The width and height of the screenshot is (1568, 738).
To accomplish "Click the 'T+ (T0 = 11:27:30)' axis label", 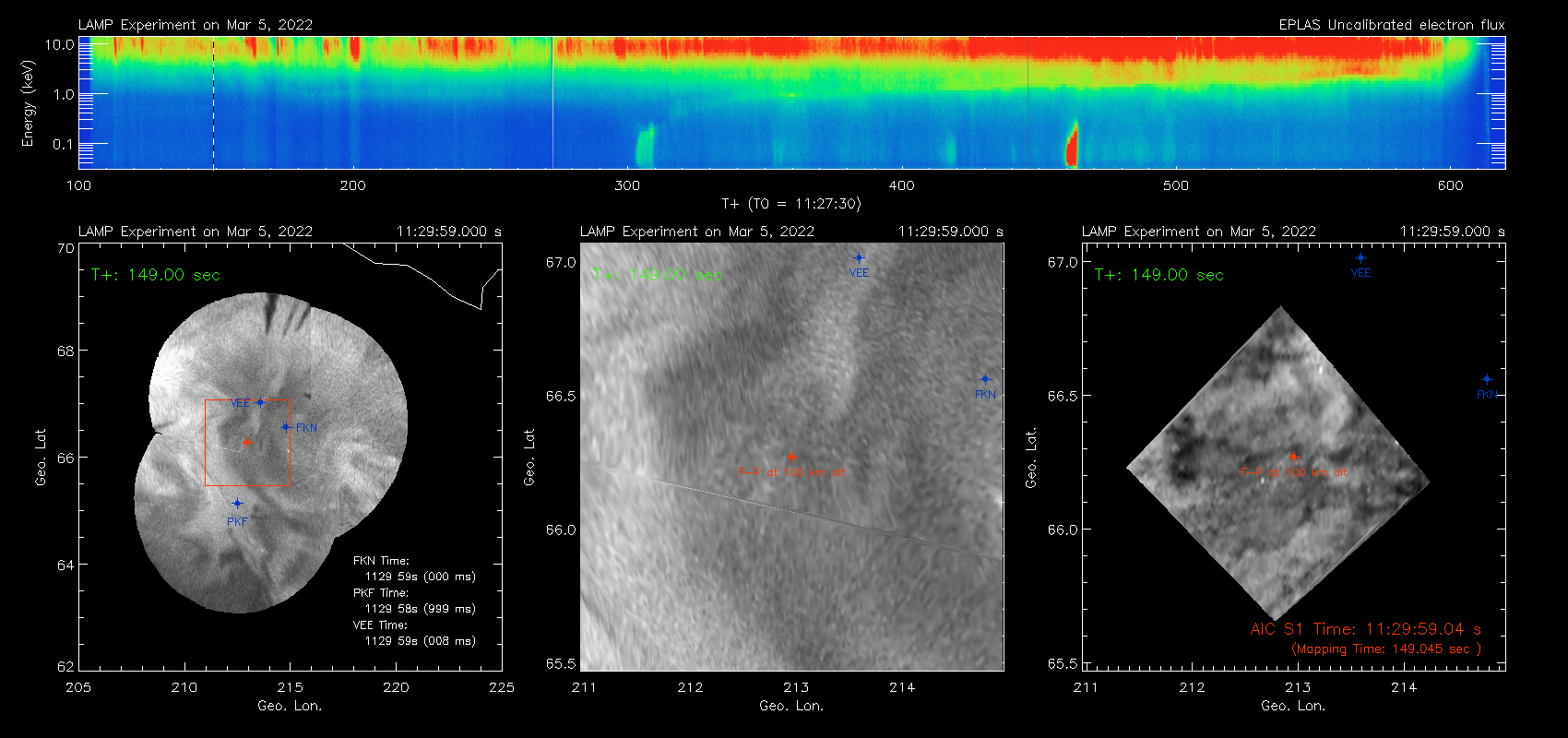I will pos(790,204).
